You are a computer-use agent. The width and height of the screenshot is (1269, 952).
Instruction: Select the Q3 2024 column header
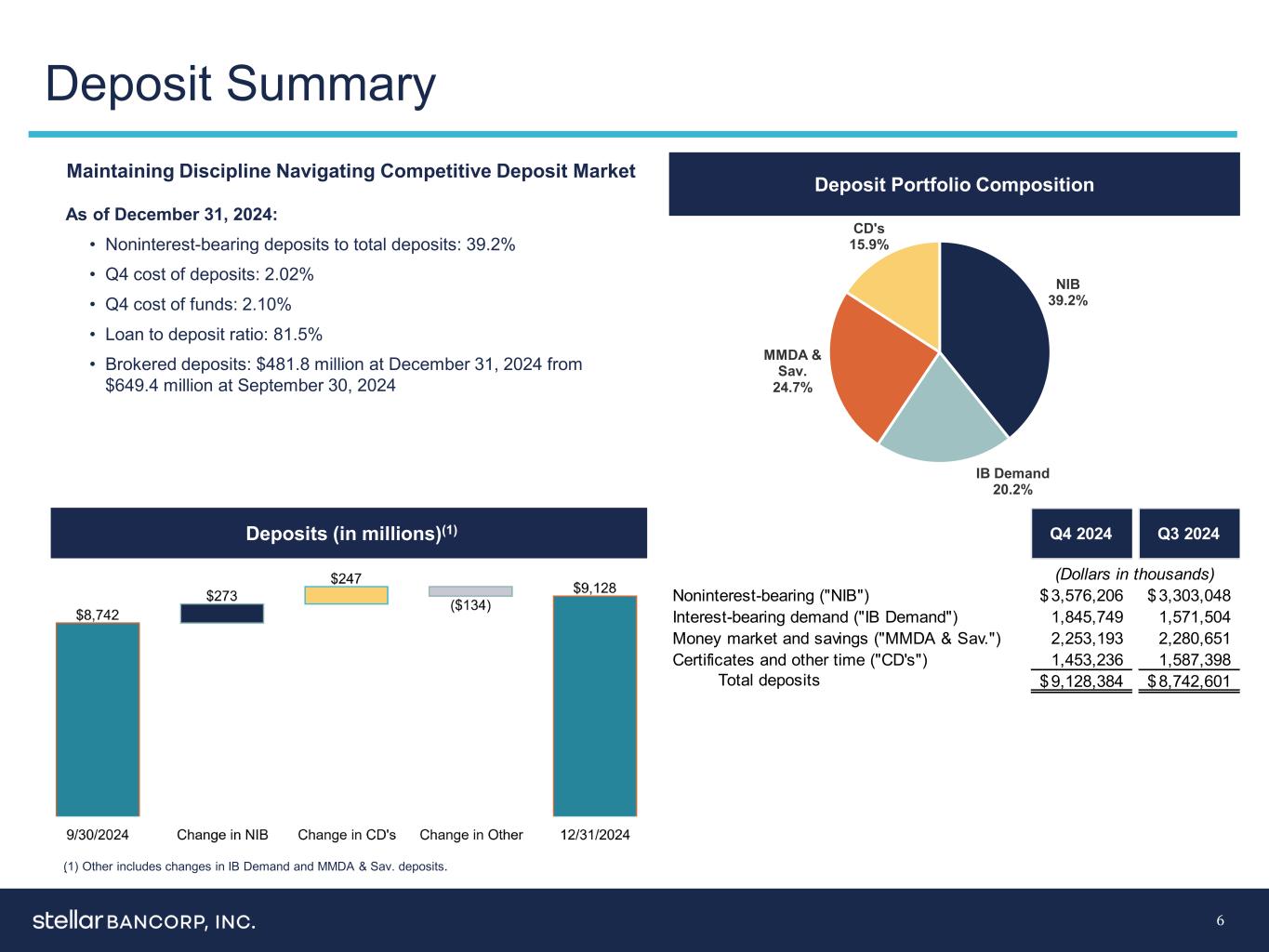(1188, 534)
